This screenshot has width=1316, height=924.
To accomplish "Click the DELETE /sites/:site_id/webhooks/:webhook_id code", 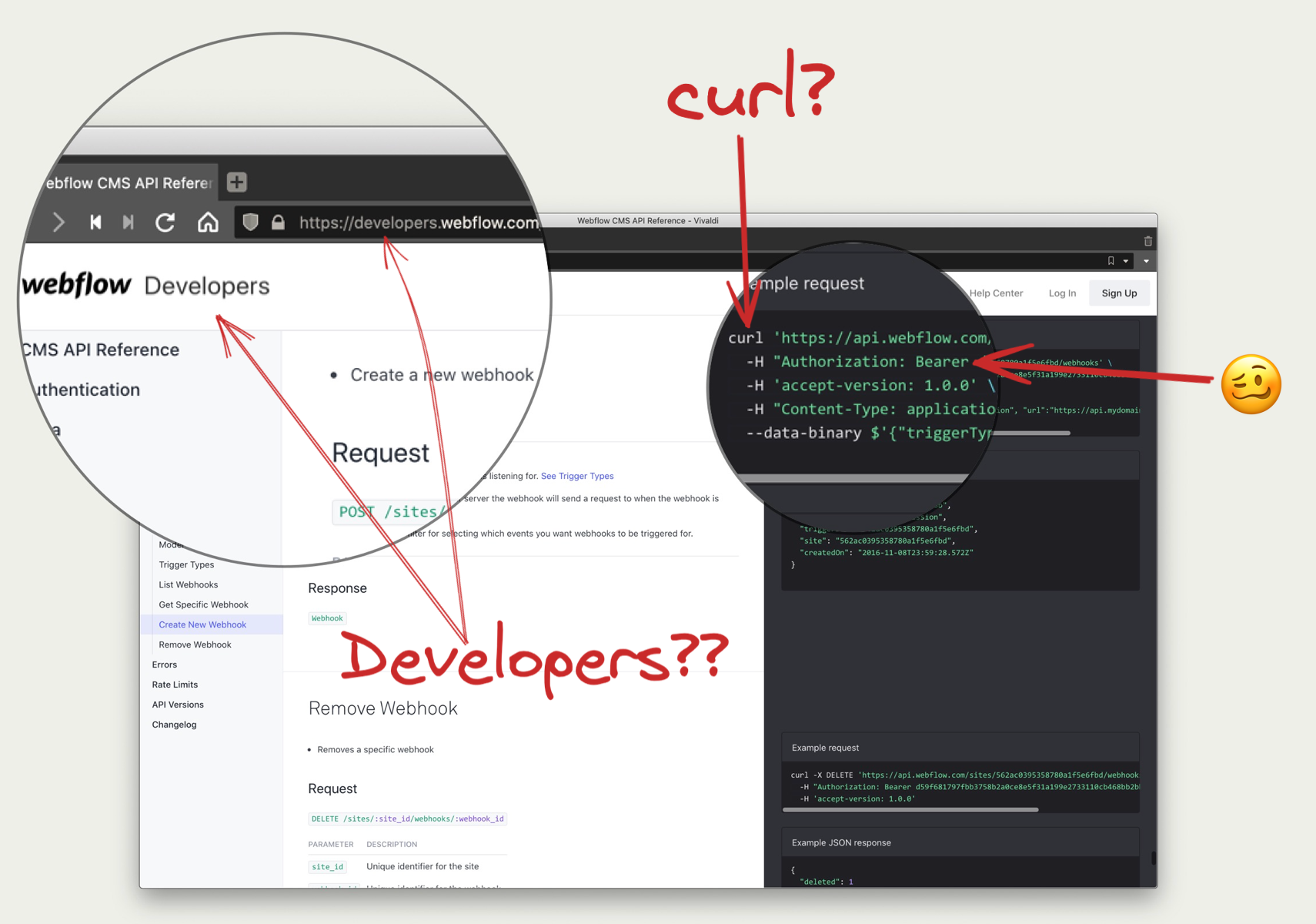I will pos(408,819).
